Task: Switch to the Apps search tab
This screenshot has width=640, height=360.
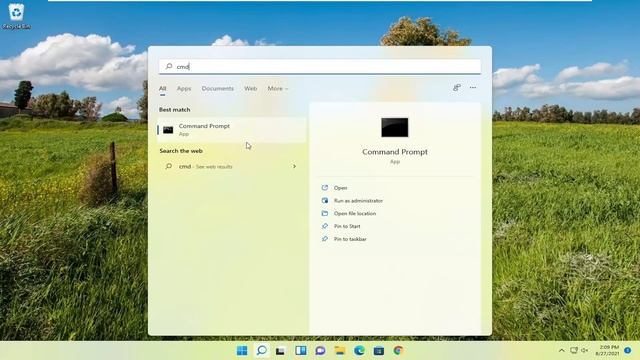Action: 184,89
